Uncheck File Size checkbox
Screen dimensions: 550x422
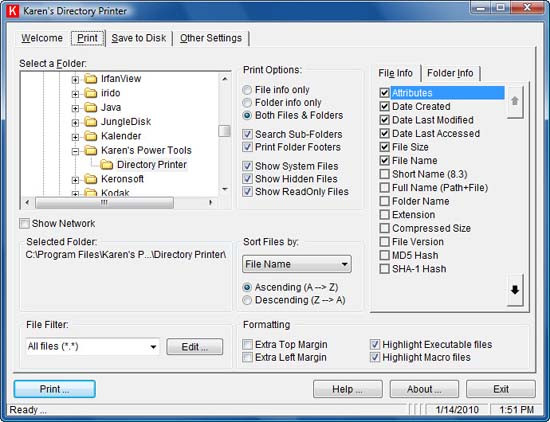tap(384, 147)
